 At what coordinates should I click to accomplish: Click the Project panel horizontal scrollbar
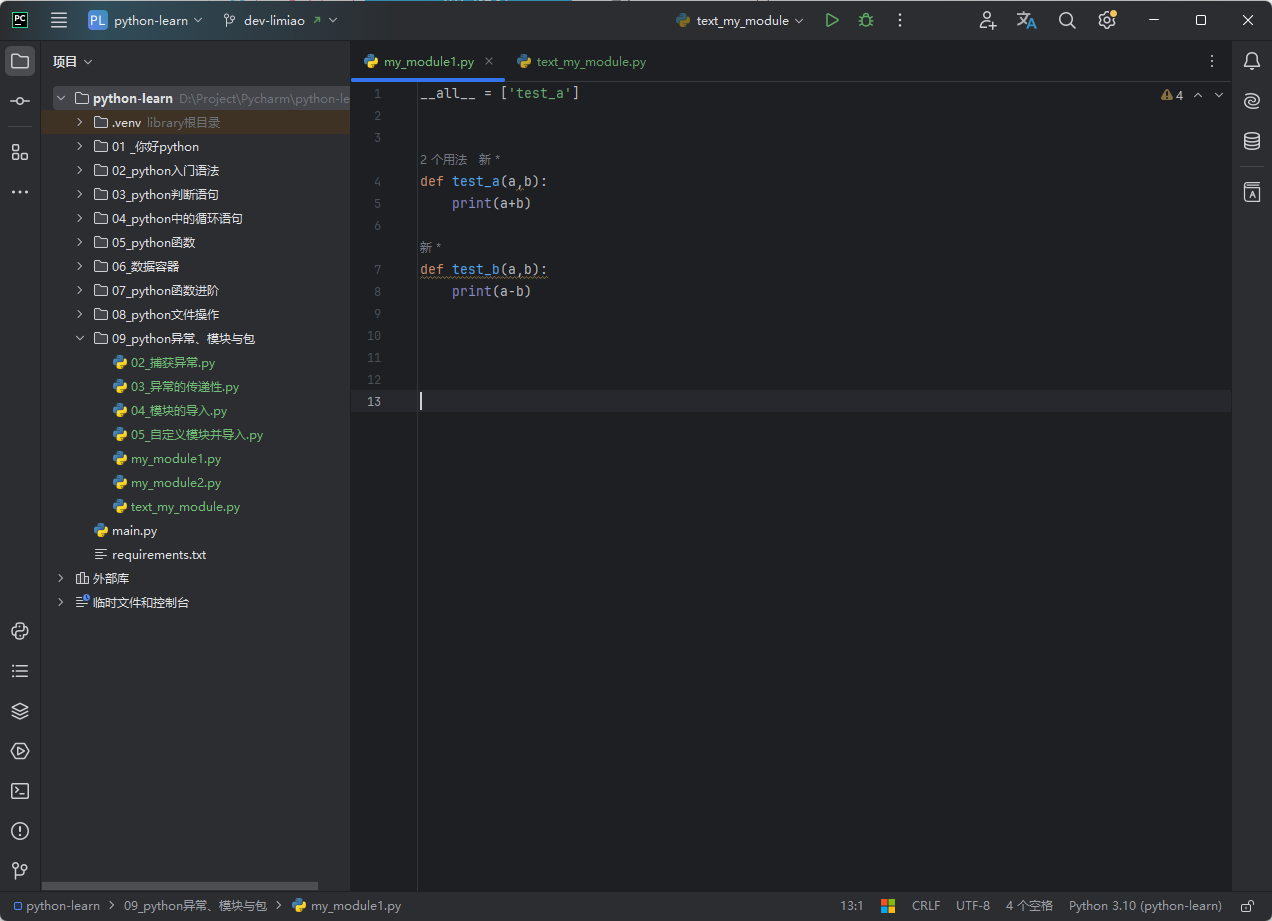(180, 886)
